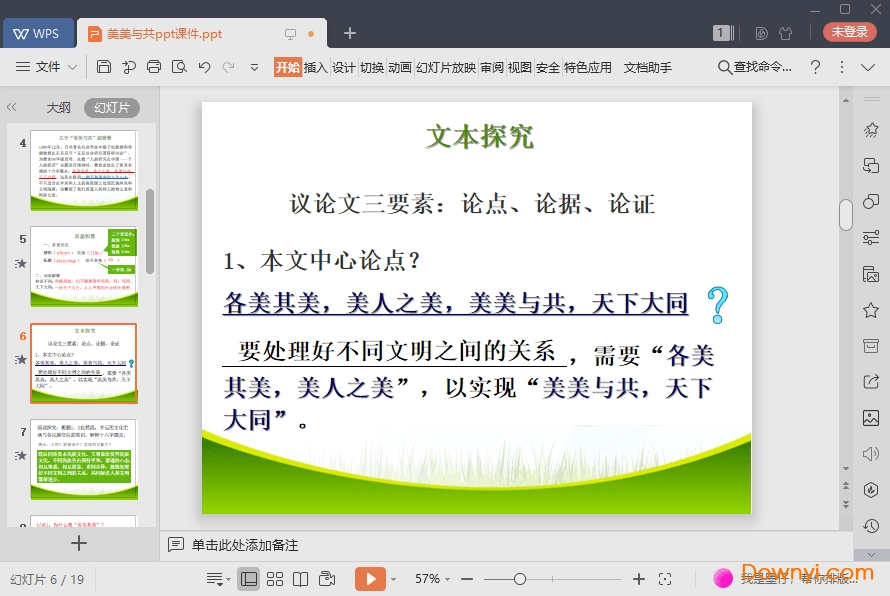This screenshot has height=596, width=890.
Task: Open the 动画 ribbon tab
Action: point(400,67)
